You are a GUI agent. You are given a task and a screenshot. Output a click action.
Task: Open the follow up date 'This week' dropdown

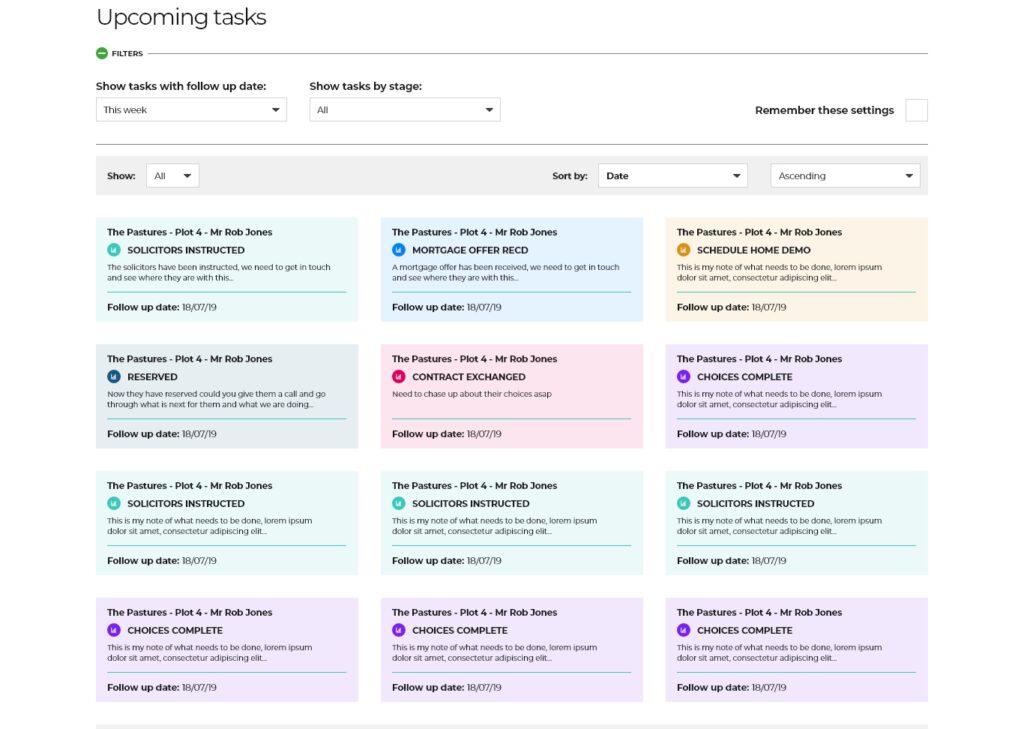[x=191, y=110]
